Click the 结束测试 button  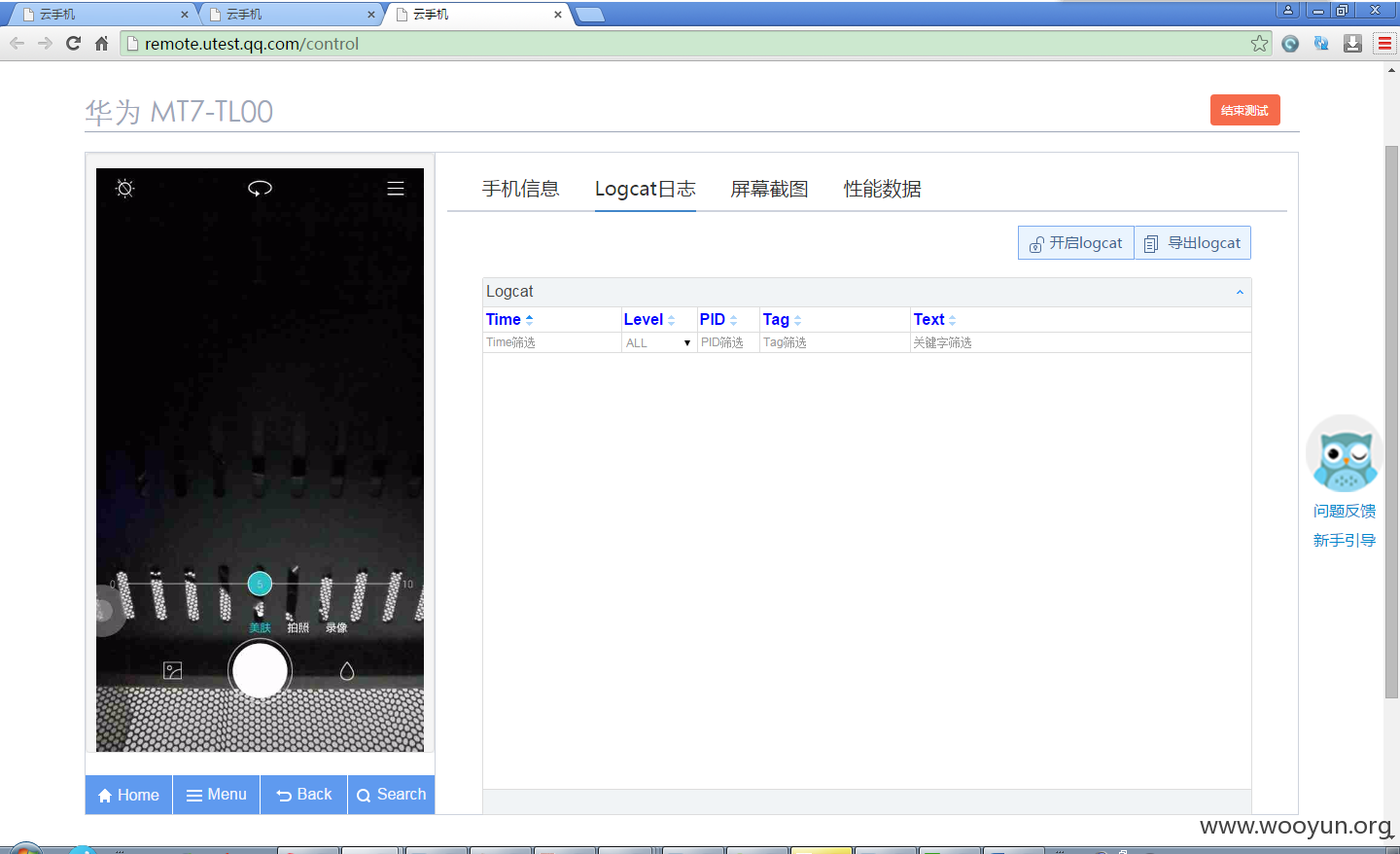[1244, 110]
